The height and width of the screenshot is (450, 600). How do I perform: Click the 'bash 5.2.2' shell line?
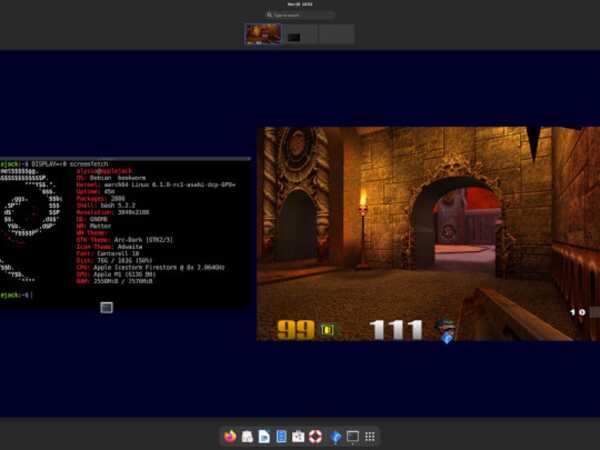click(106, 205)
